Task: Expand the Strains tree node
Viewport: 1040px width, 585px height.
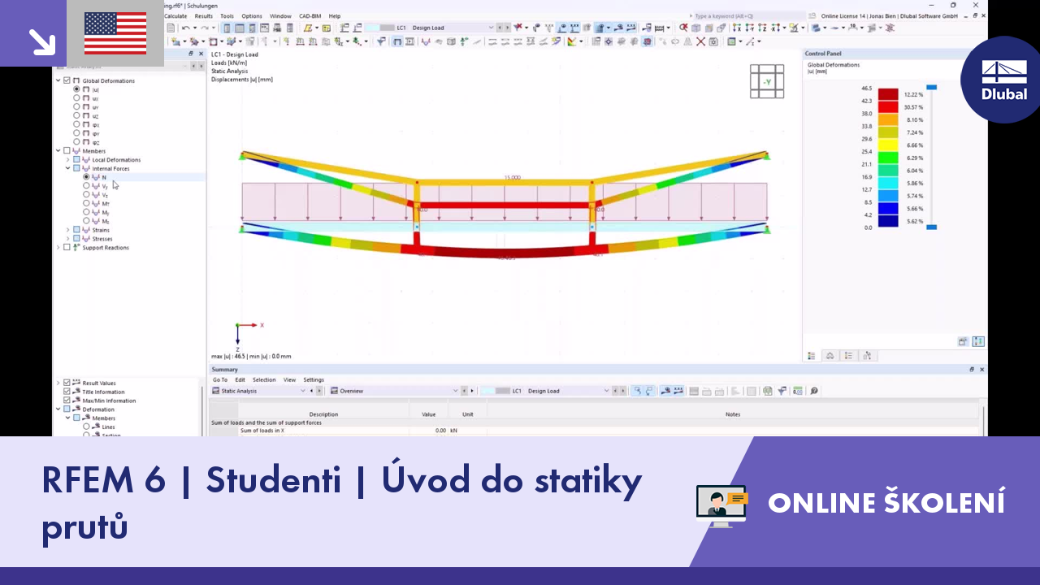Action: (68, 230)
